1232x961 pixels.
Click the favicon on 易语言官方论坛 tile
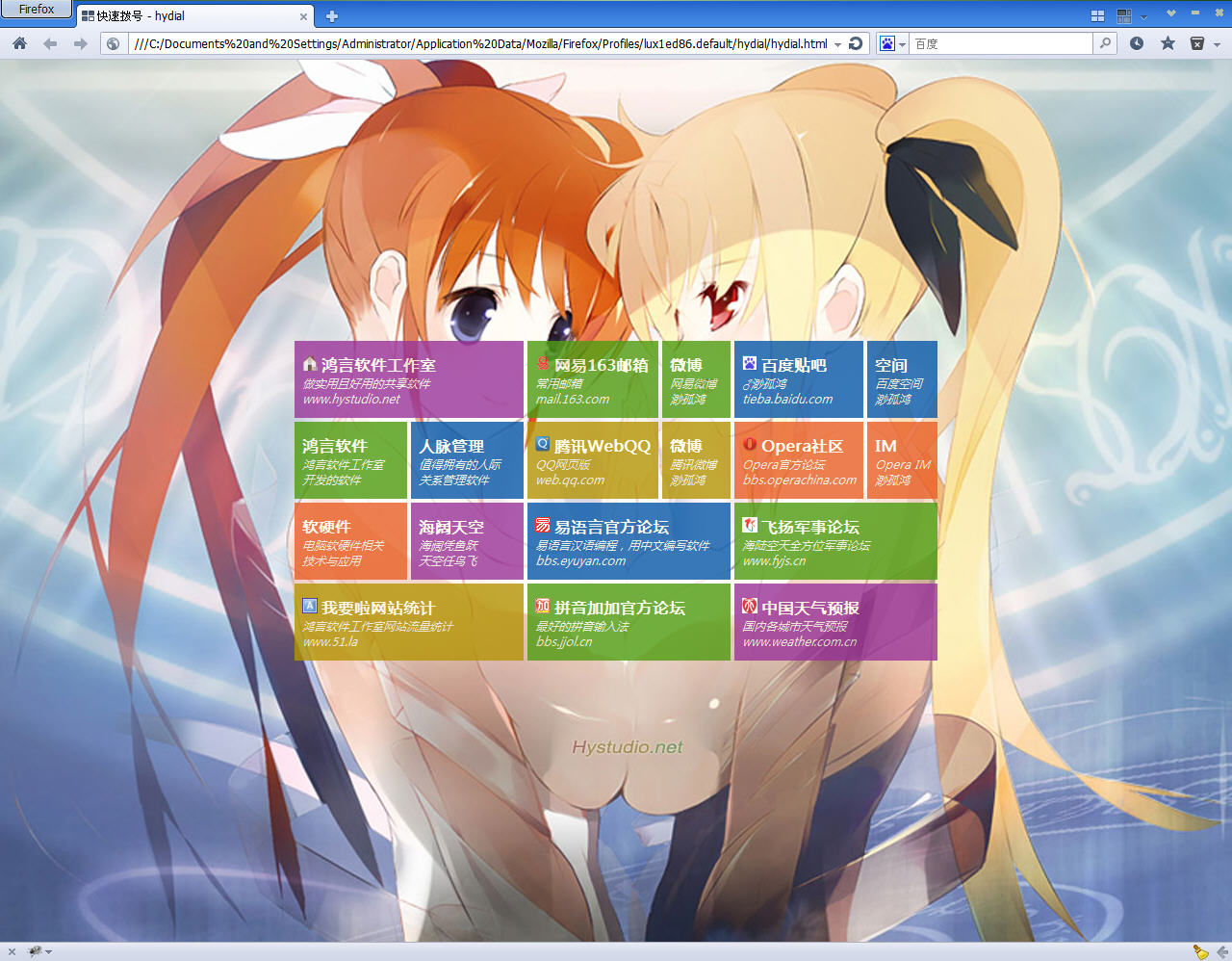[543, 526]
